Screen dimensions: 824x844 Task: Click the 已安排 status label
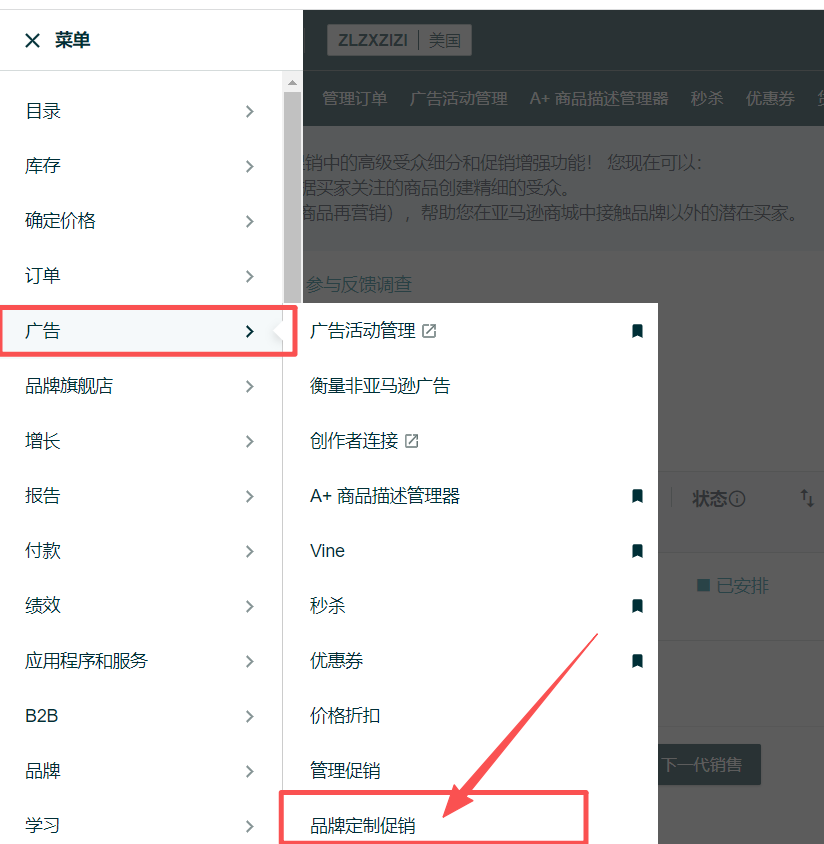click(742, 586)
